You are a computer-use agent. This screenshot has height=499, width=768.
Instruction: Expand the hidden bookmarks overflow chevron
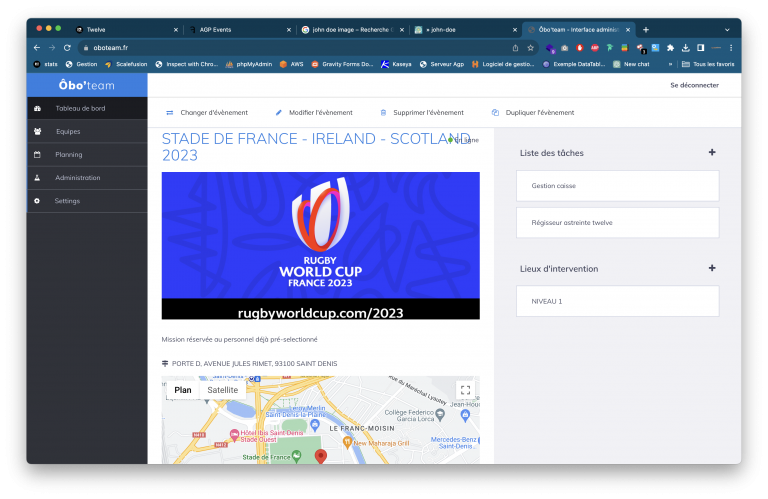coord(670,64)
